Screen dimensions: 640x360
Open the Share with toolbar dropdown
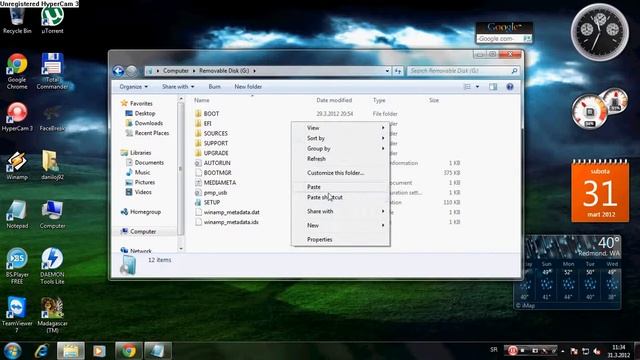(178, 87)
